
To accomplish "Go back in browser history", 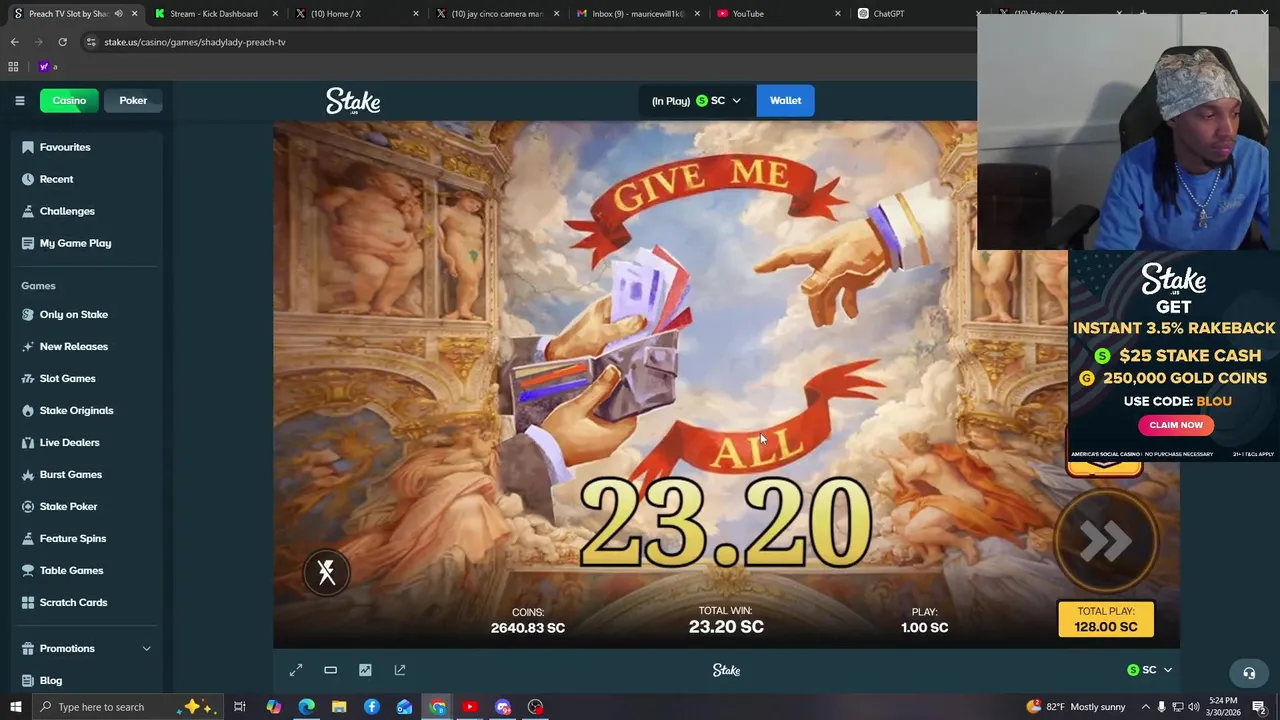I will (x=15, y=42).
